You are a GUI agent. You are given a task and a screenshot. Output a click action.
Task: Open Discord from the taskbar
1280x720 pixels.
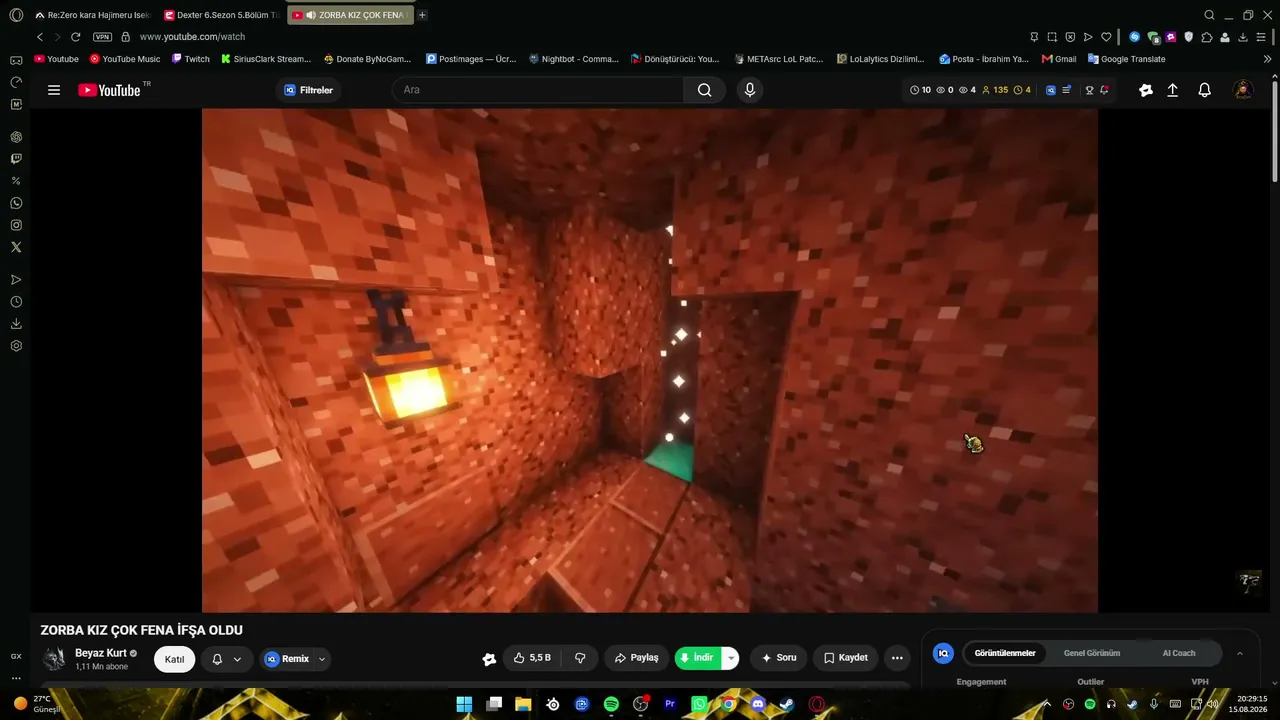[758, 704]
